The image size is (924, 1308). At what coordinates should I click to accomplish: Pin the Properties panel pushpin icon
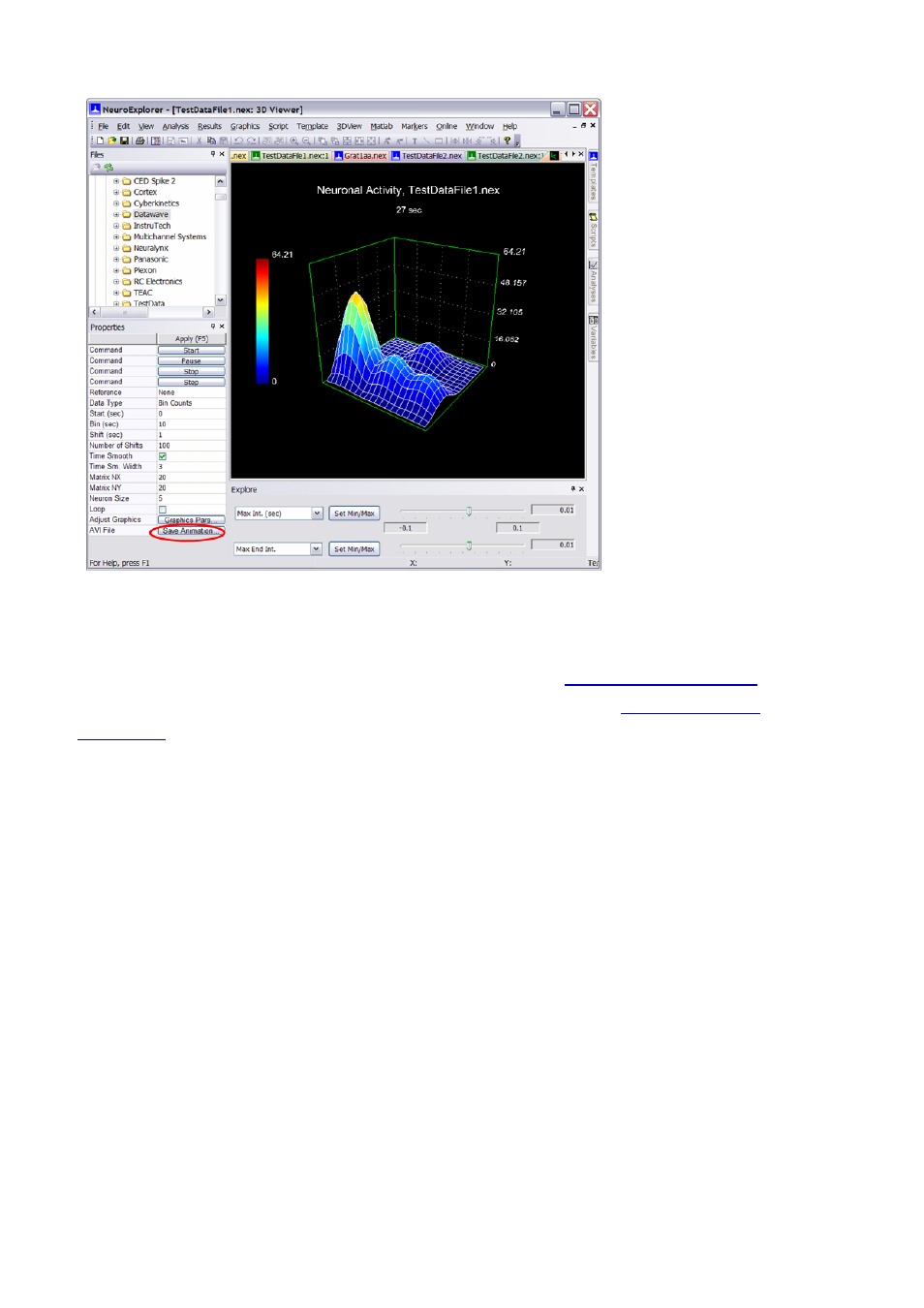pyautogui.click(x=213, y=327)
